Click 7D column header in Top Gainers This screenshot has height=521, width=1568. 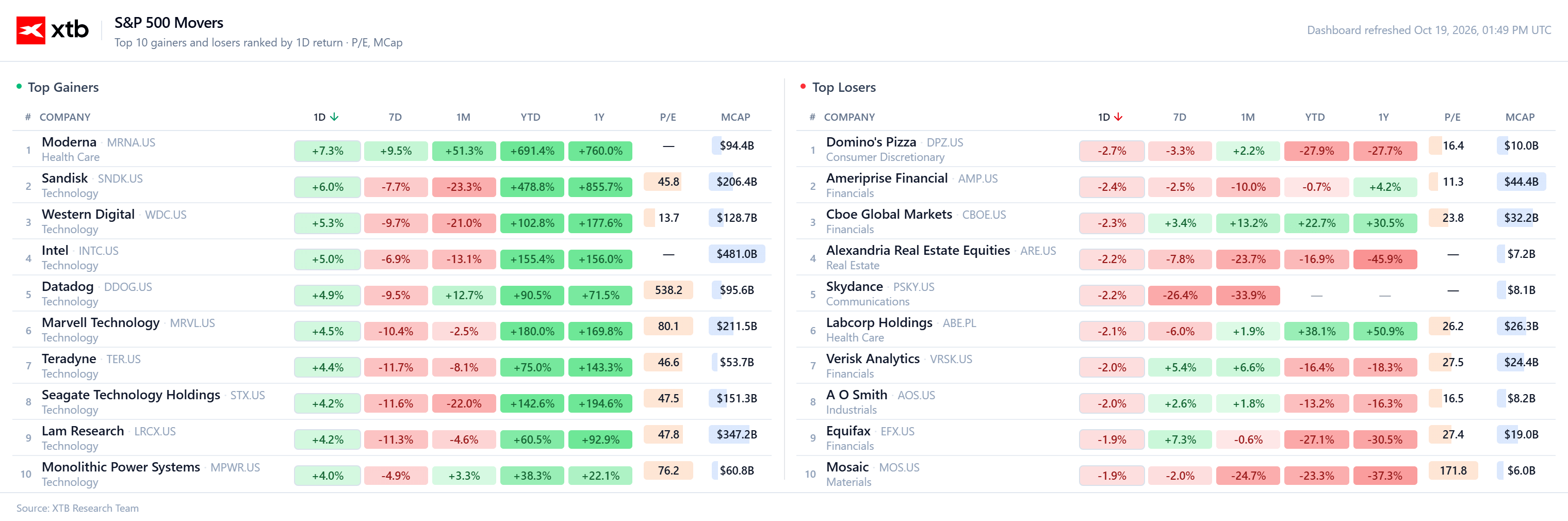coord(395,117)
